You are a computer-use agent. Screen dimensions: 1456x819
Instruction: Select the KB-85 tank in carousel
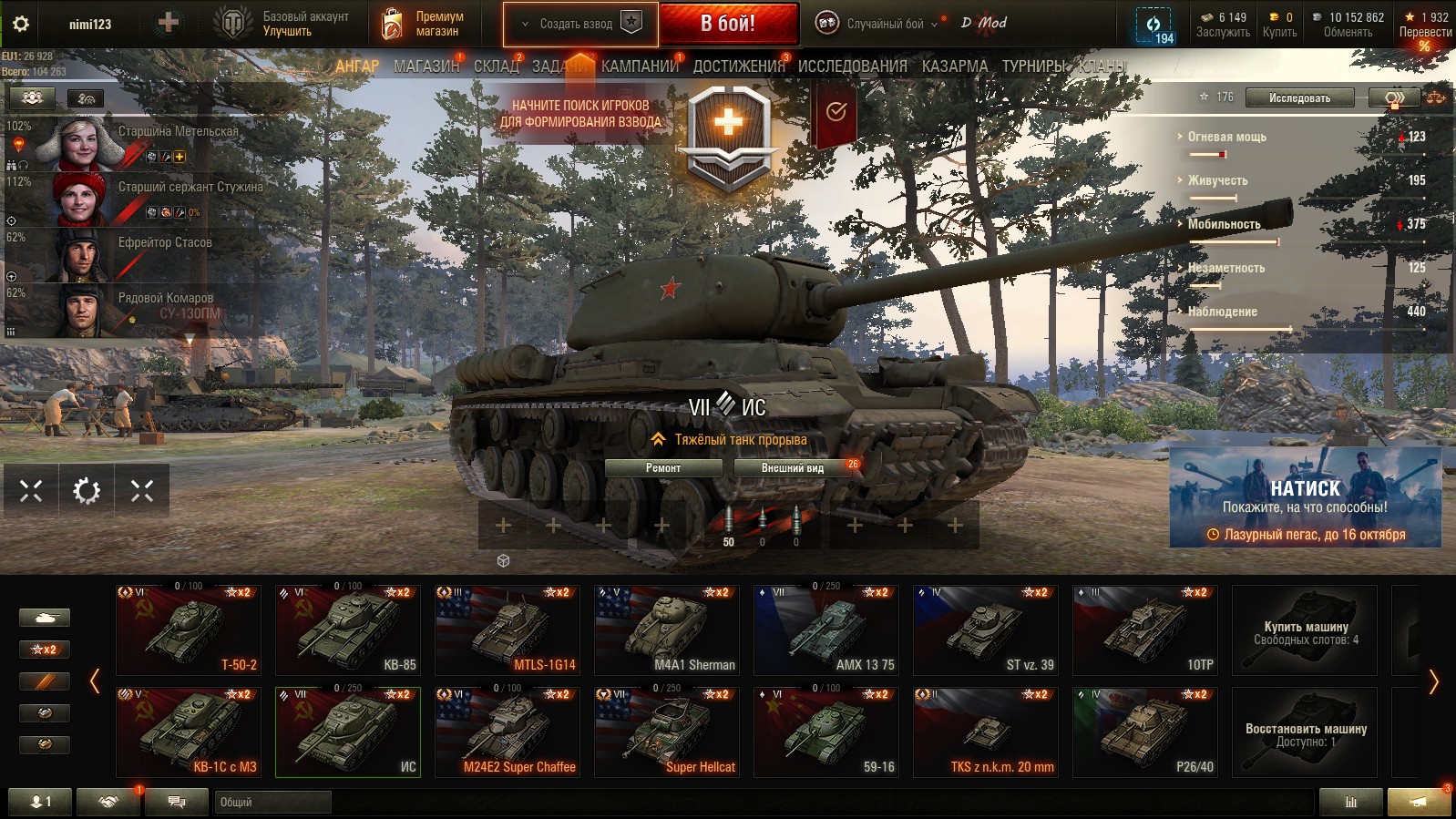click(x=348, y=630)
